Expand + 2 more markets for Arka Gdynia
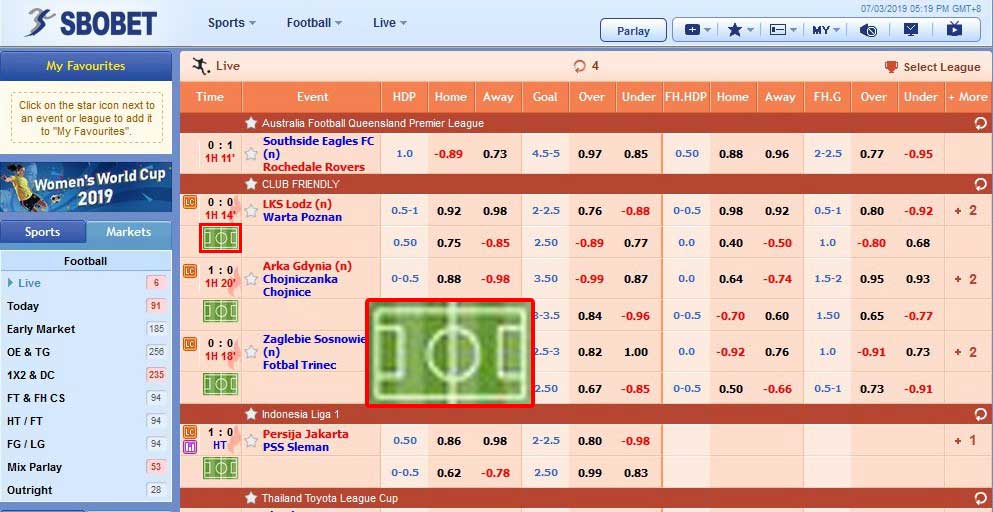The height and width of the screenshot is (512, 993). coord(966,279)
